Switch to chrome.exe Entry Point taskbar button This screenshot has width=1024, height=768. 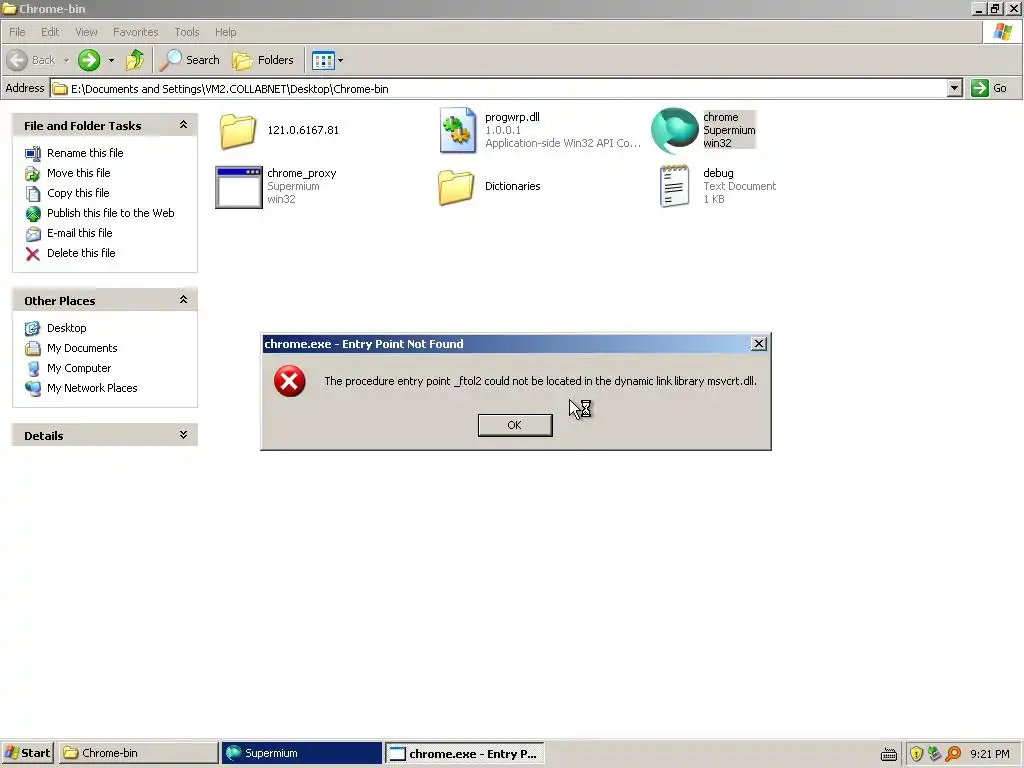[x=464, y=753]
